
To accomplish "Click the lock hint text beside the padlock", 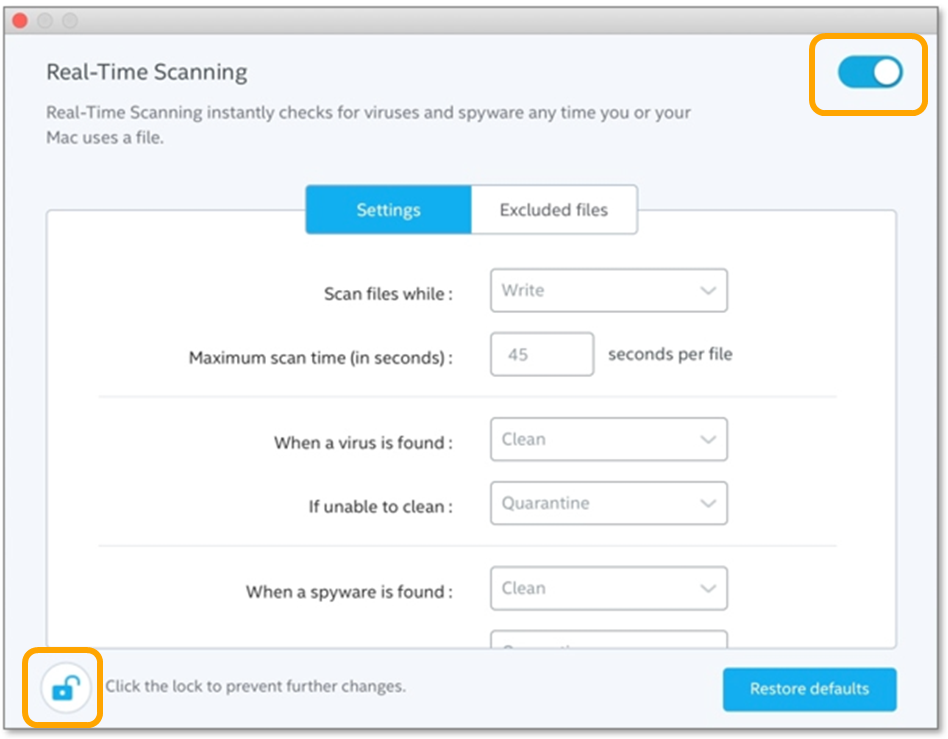I will (255, 686).
